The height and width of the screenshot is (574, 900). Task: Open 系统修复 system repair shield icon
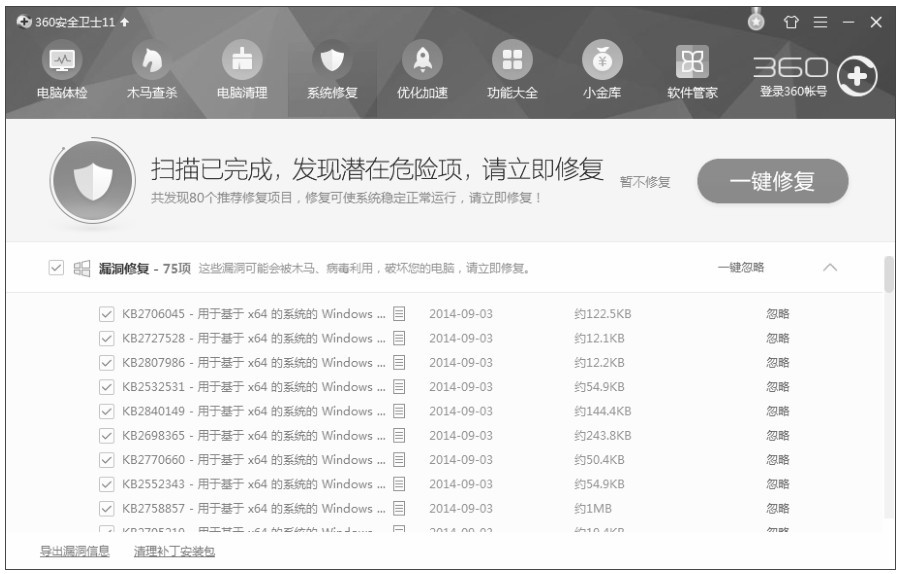[x=332, y=60]
